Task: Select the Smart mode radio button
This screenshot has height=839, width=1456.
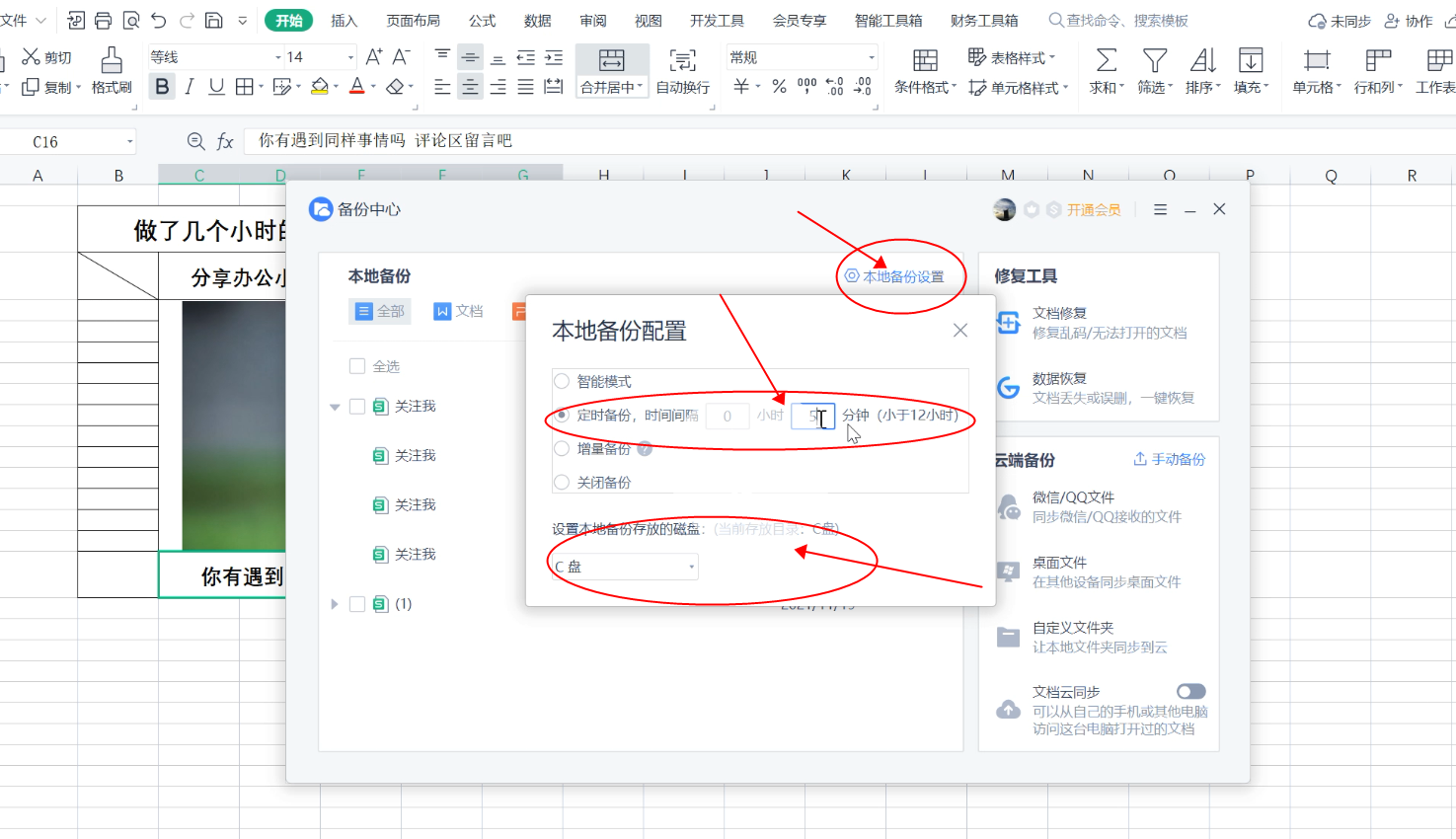Action: pos(562,381)
